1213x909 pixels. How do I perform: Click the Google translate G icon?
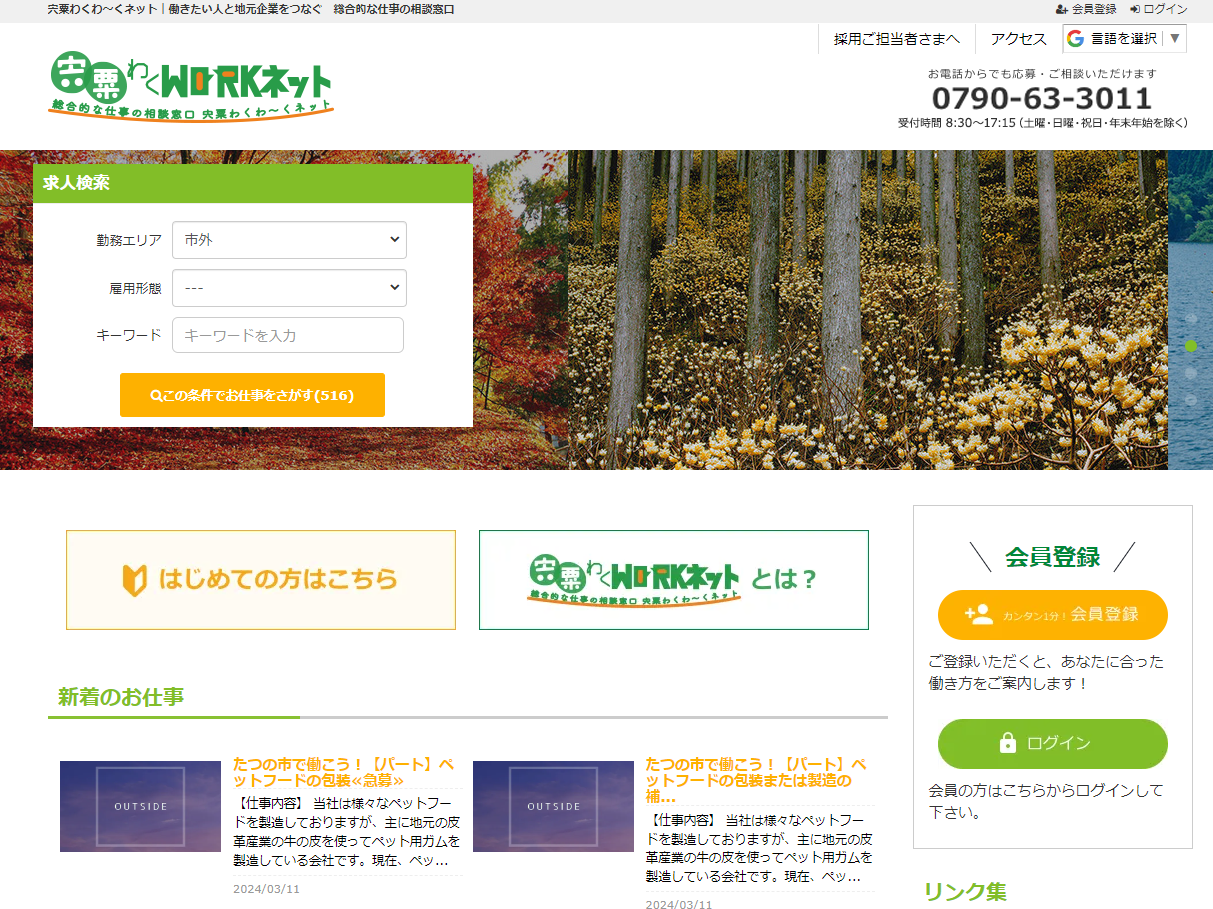point(1076,39)
